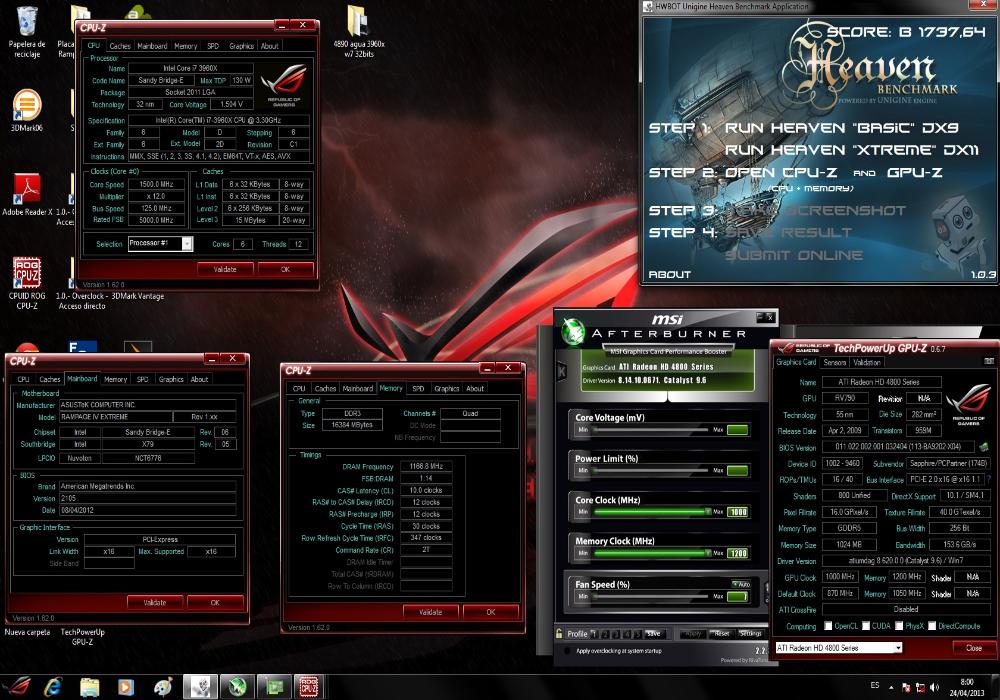Click the Core Clock value field 1000
The image size is (1000, 700).
tap(738, 512)
